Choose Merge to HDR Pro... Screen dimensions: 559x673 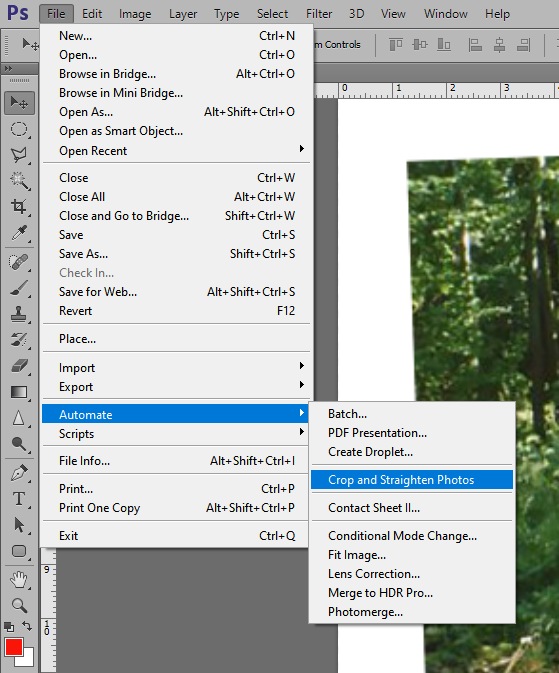click(412, 593)
